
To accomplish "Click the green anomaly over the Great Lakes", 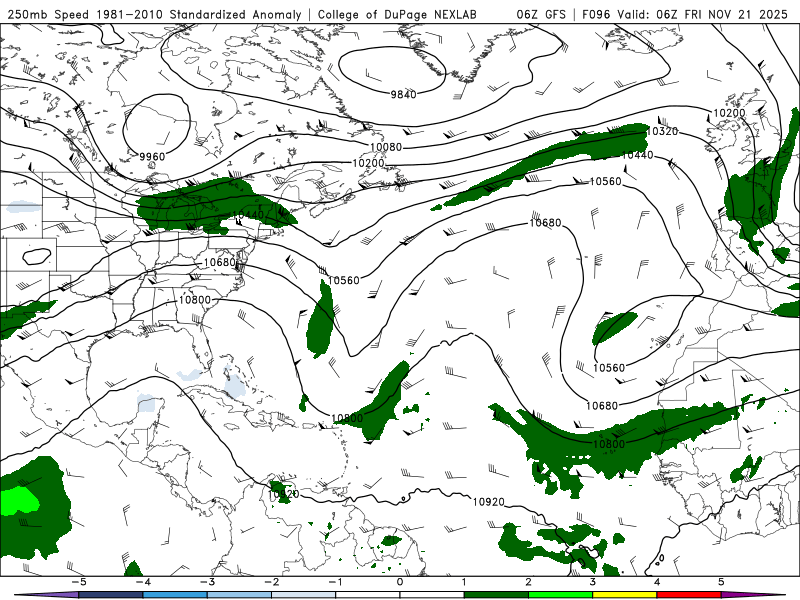I will pyautogui.click(x=212, y=205).
